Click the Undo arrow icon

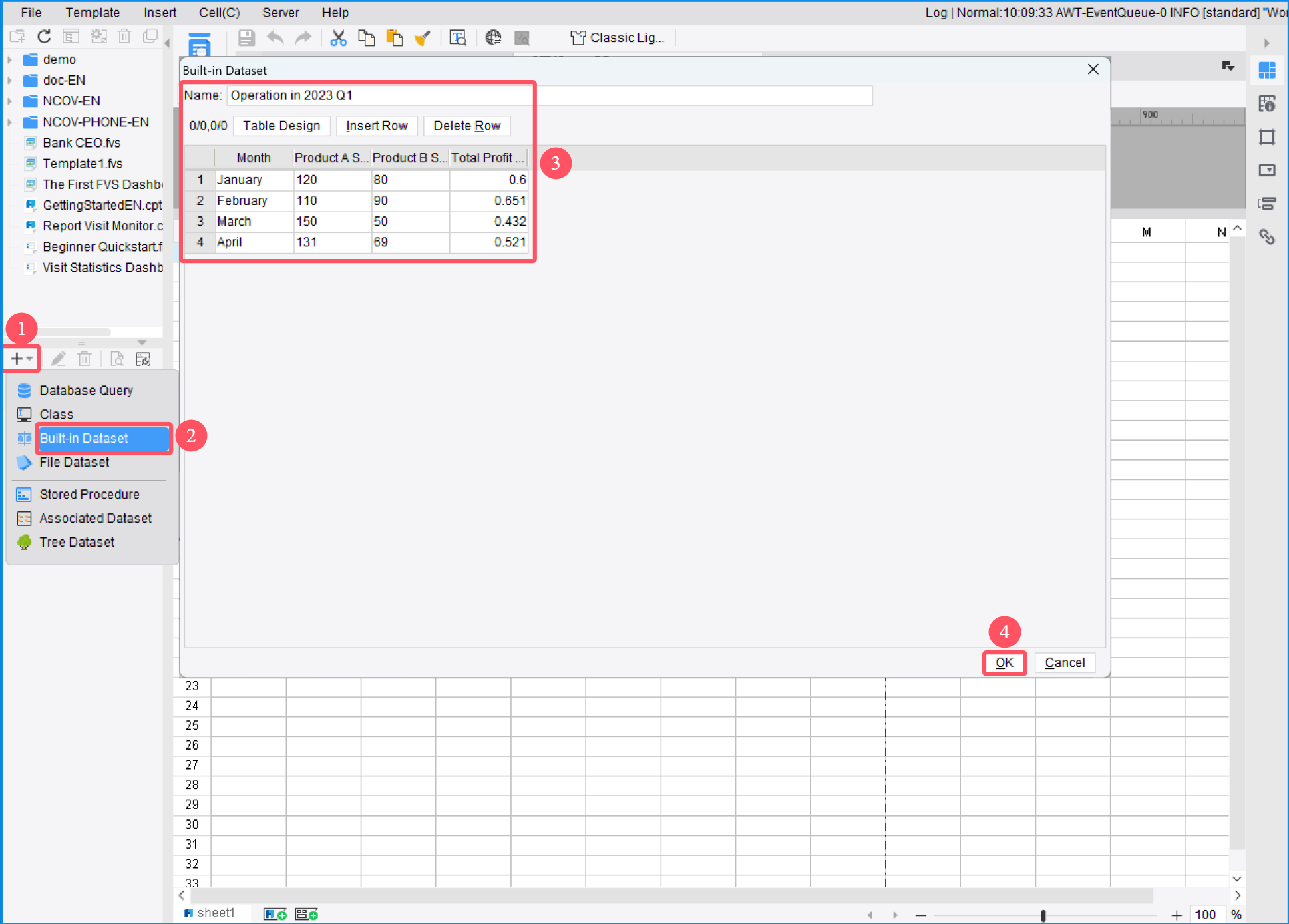click(274, 37)
